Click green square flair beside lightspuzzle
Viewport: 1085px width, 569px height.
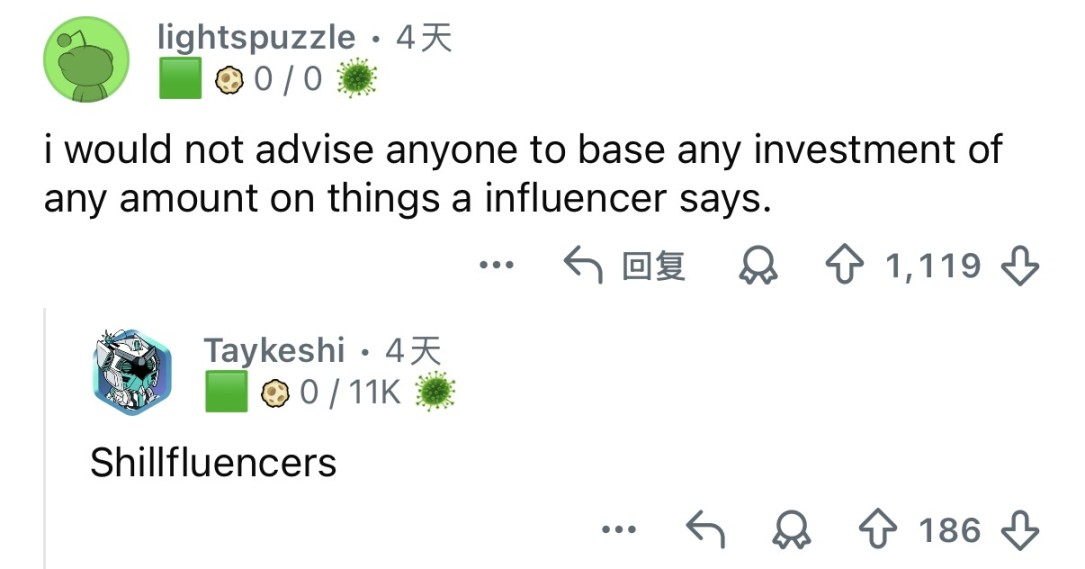[181, 79]
